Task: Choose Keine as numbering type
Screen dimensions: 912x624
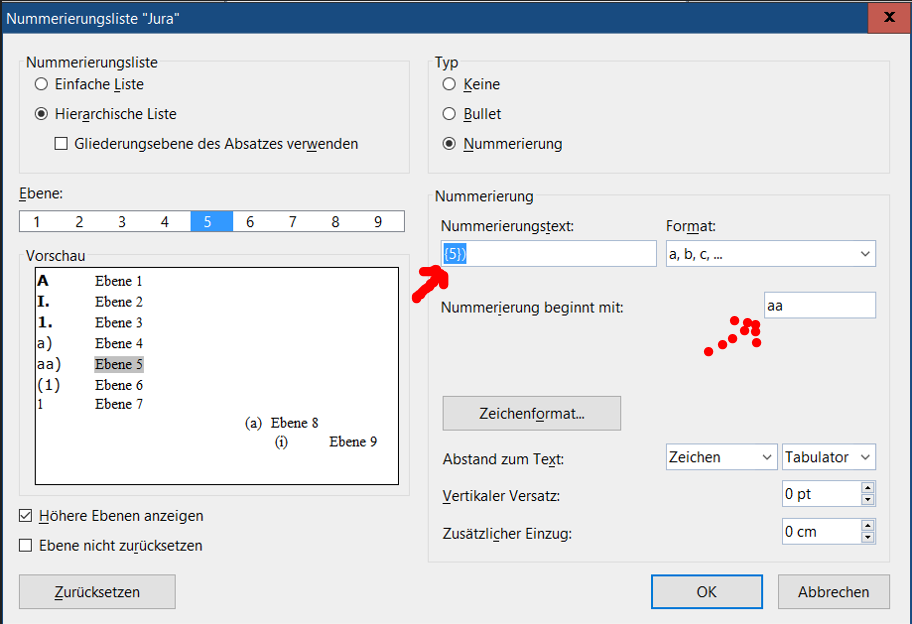Action: (449, 85)
